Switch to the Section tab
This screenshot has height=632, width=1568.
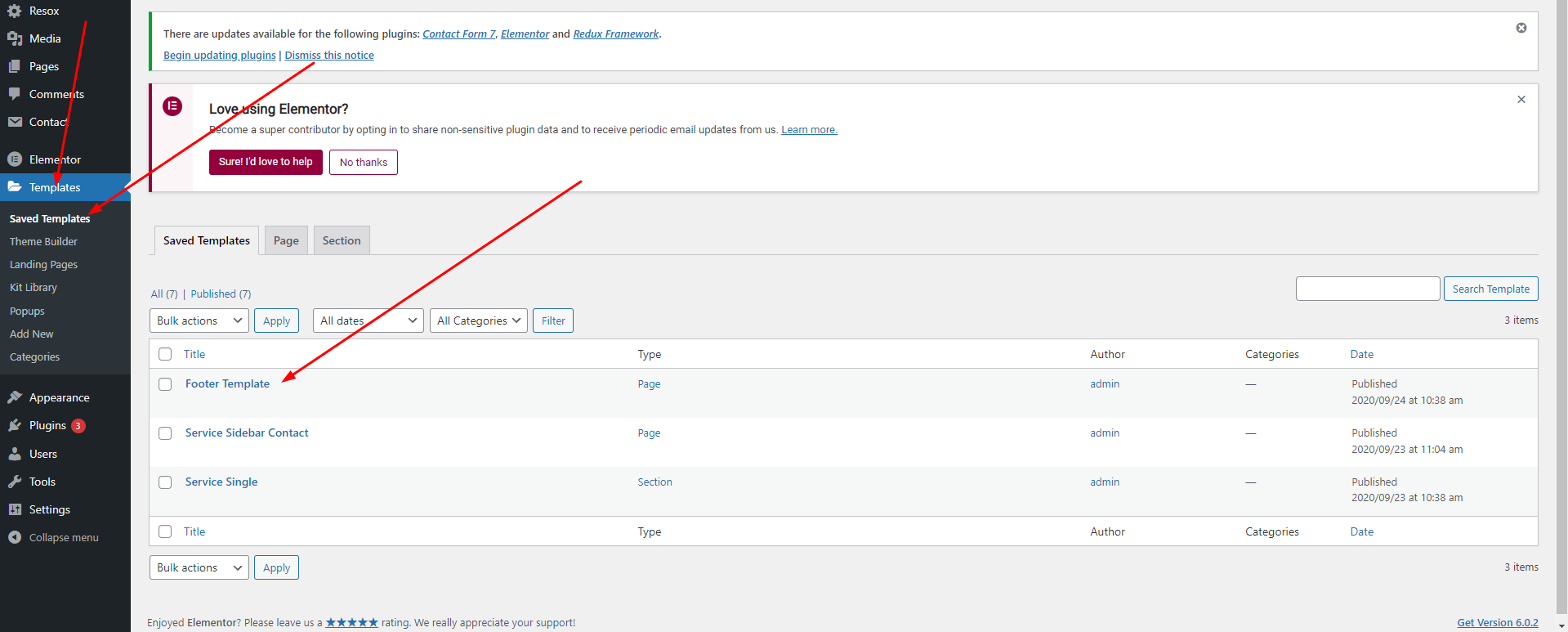(342, 240)
